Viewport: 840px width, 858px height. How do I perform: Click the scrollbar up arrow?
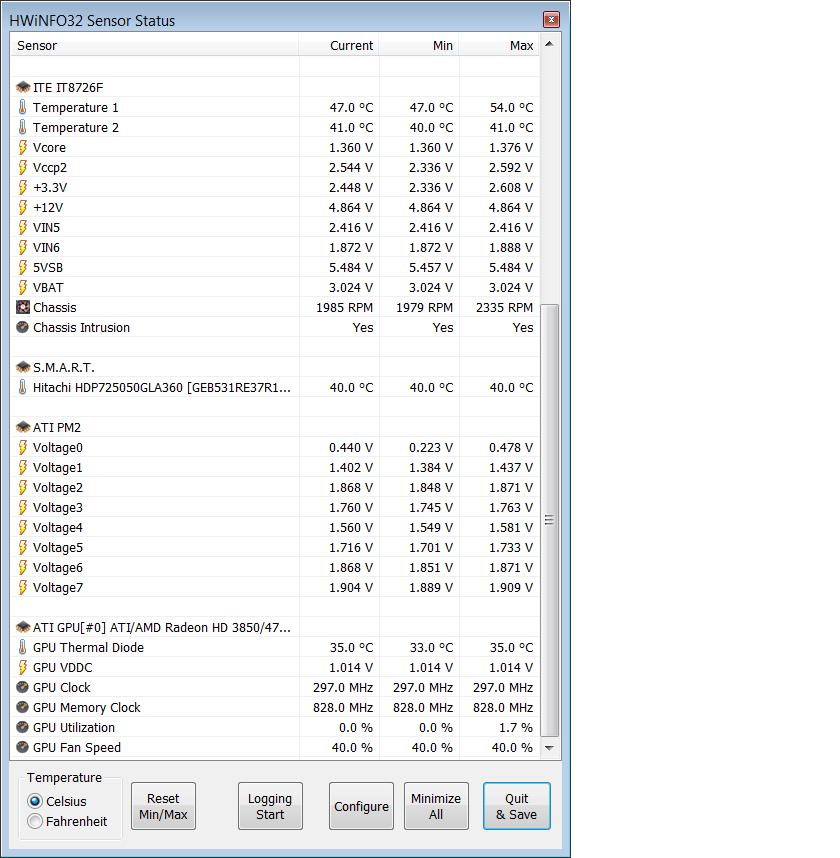[549, 44]
